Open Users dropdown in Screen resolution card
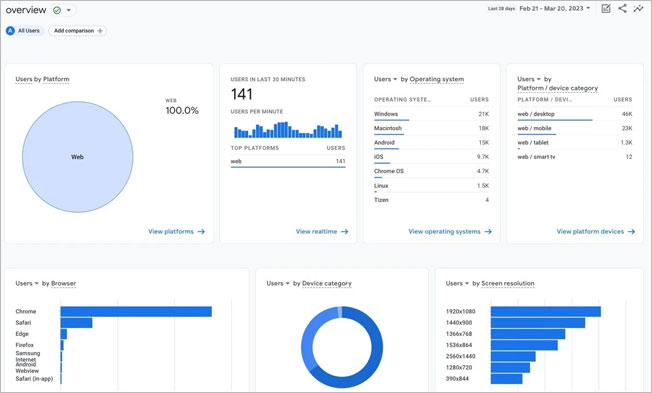Screen dimensions: 652x393 [x=457, y=283]
